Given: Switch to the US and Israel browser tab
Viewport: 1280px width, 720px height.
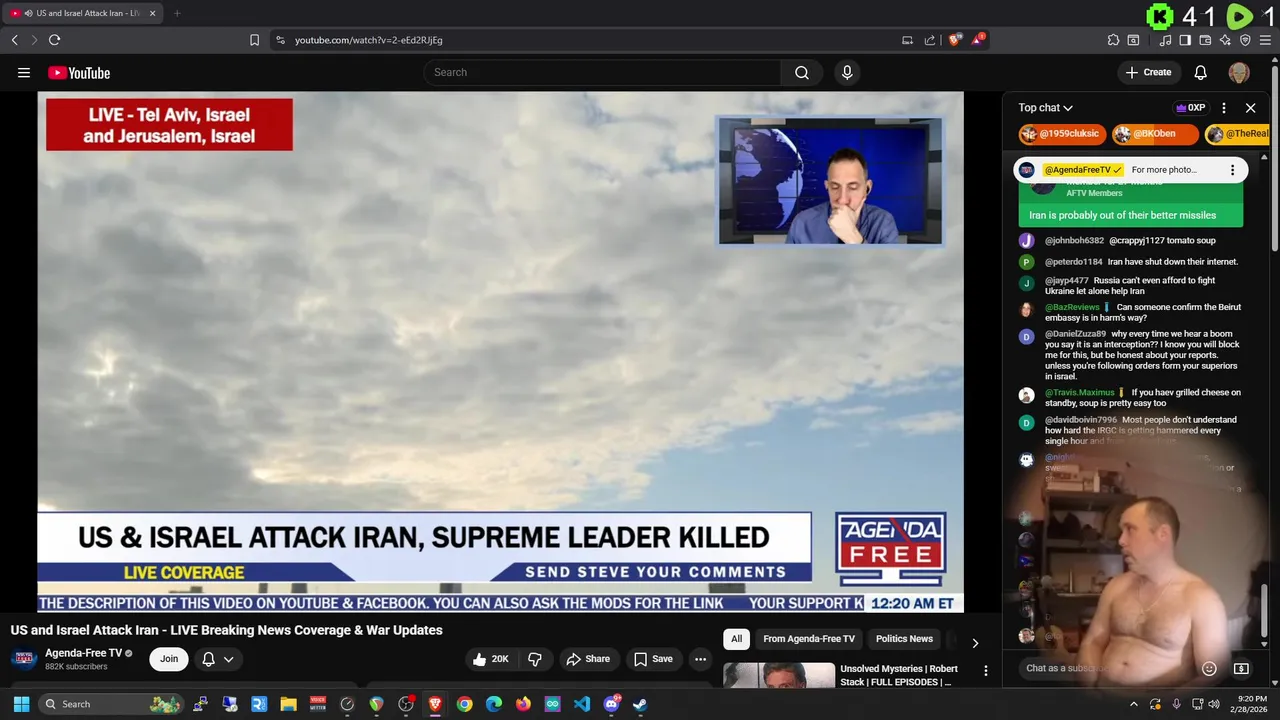Looking at the screenshot, I should tap(82, 13).
